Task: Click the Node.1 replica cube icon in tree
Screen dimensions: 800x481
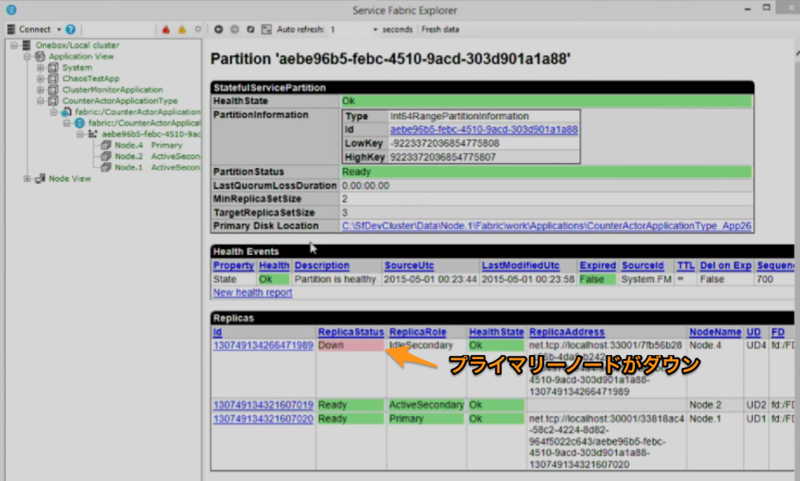Action: [106, 167]
